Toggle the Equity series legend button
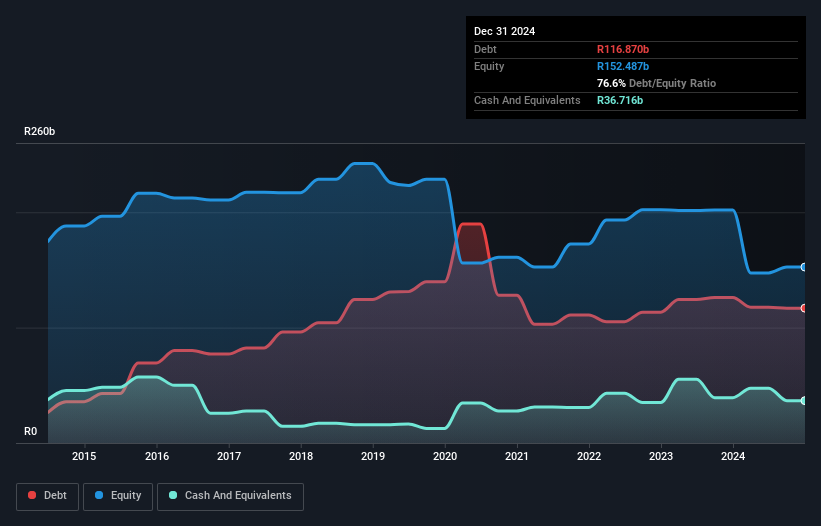This screenshot has width=821, height=526. point(118,496)
